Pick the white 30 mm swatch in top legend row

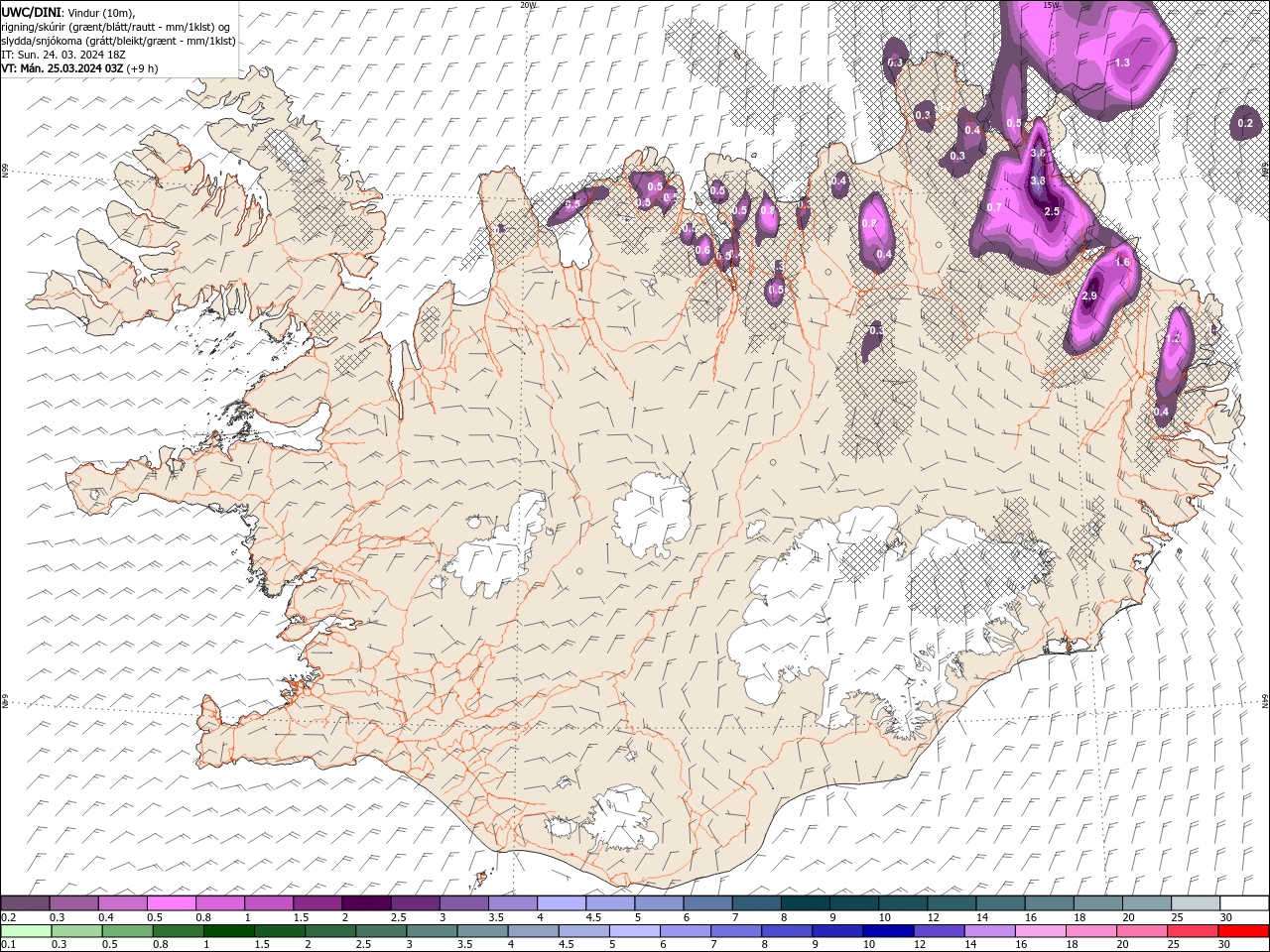(1243, 903)
